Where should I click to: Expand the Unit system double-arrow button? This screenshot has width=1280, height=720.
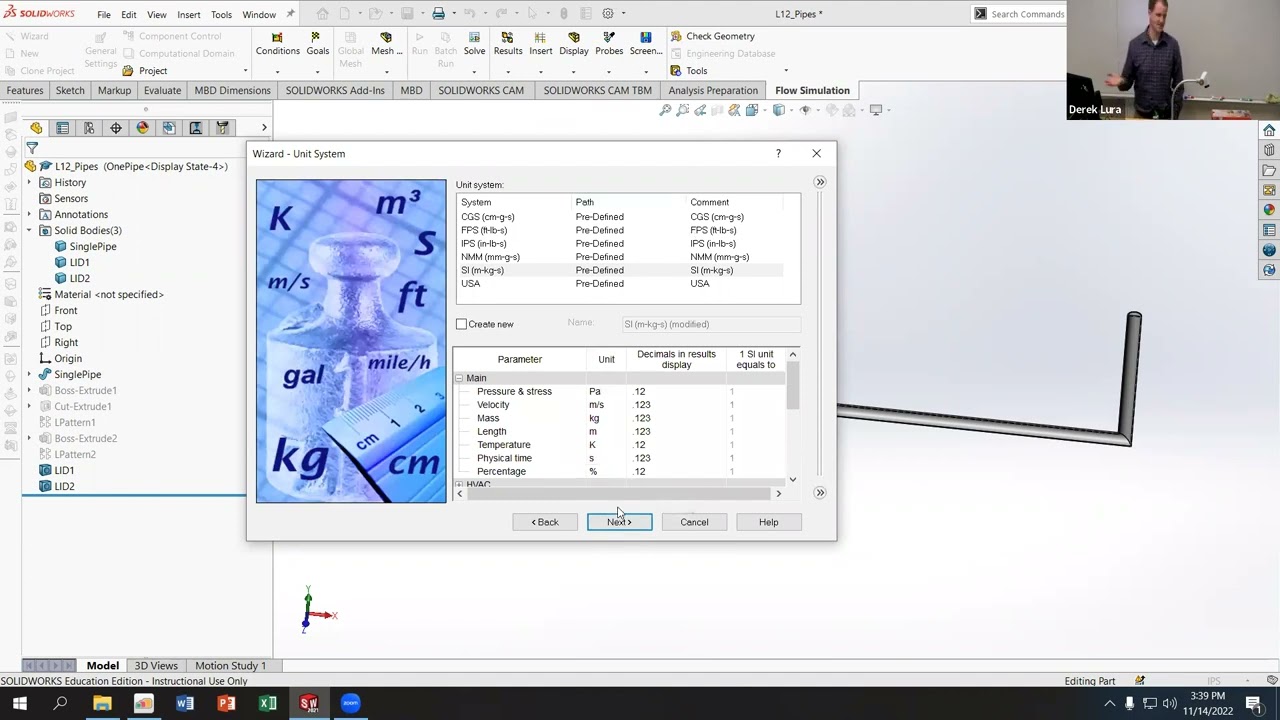pos(820,182)
